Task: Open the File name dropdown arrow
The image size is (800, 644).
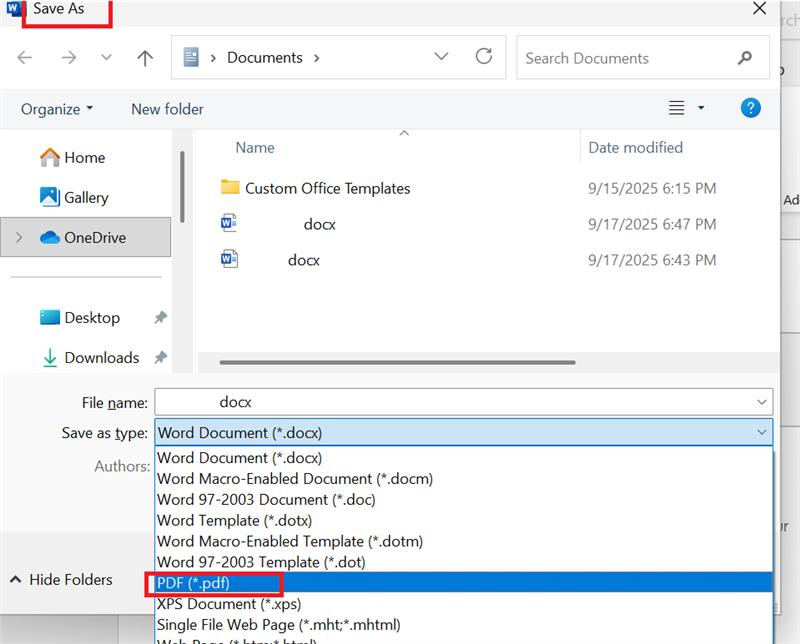Action: pyautogui.click(x=762, y=402)
